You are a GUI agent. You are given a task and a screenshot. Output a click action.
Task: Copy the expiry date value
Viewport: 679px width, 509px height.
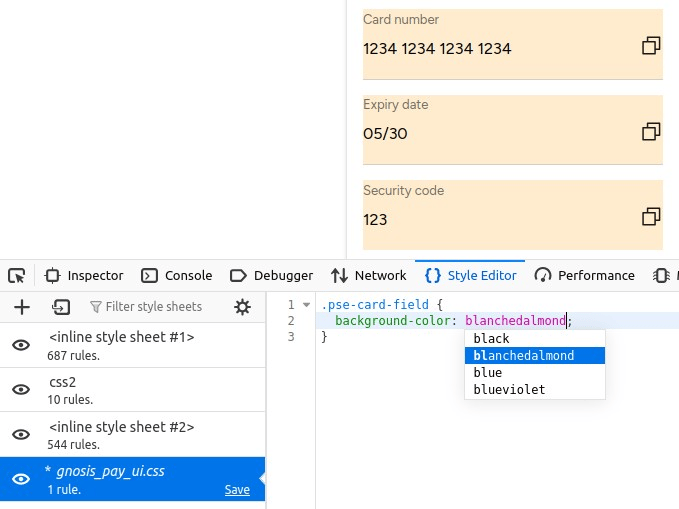coord(651,131)
